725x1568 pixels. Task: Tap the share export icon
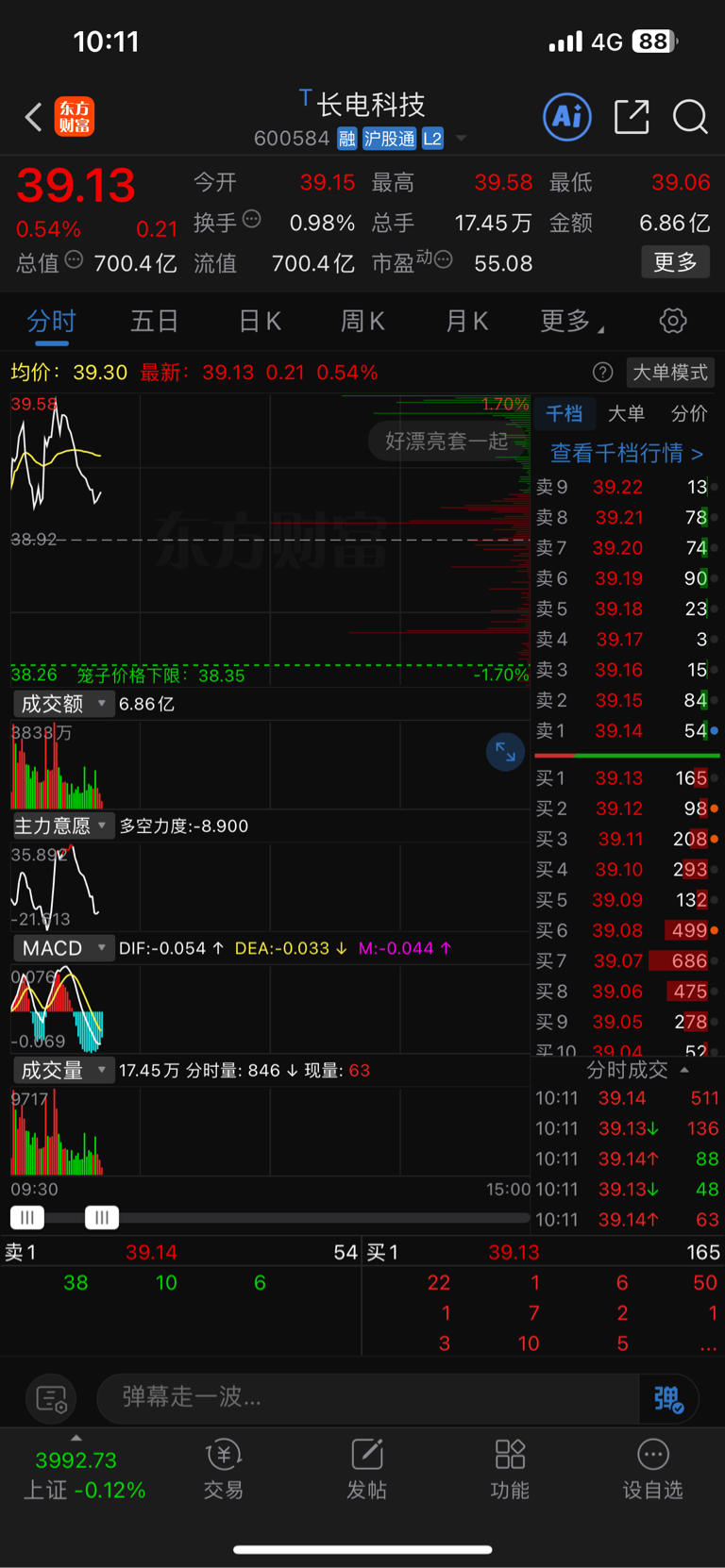pos(632,117)
